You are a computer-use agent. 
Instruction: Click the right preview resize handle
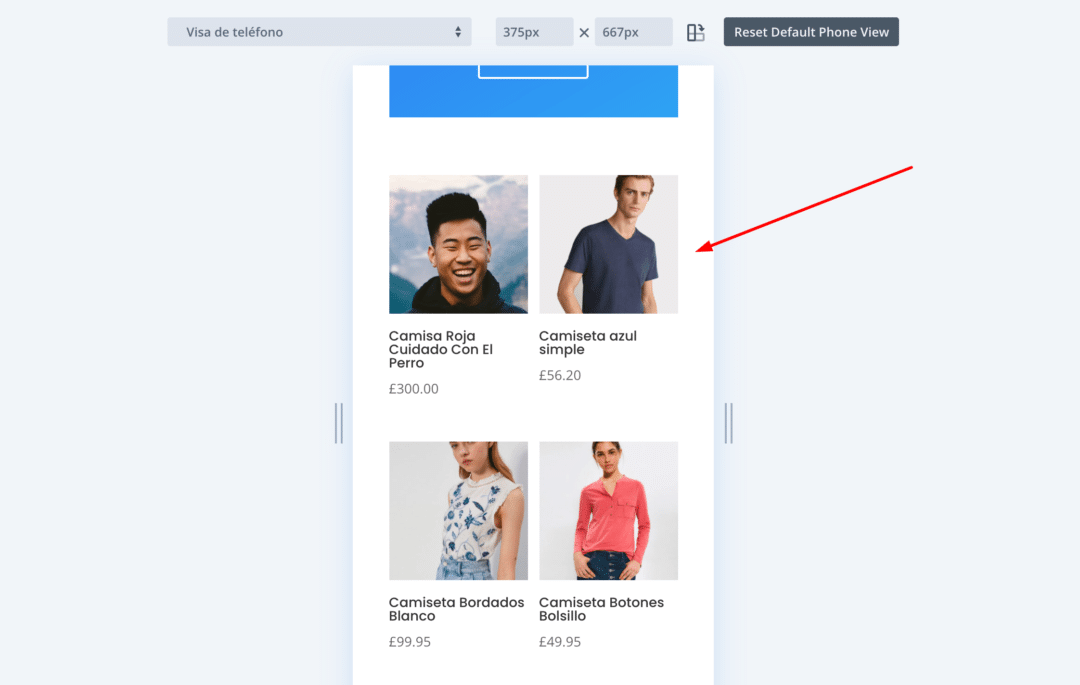click(x=728, y=423)
